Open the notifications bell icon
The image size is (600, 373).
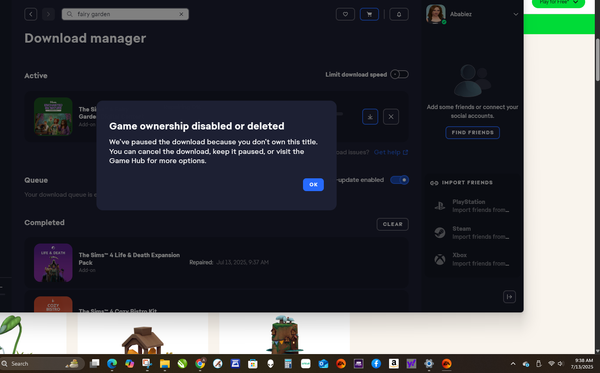(x=399, y=14)
